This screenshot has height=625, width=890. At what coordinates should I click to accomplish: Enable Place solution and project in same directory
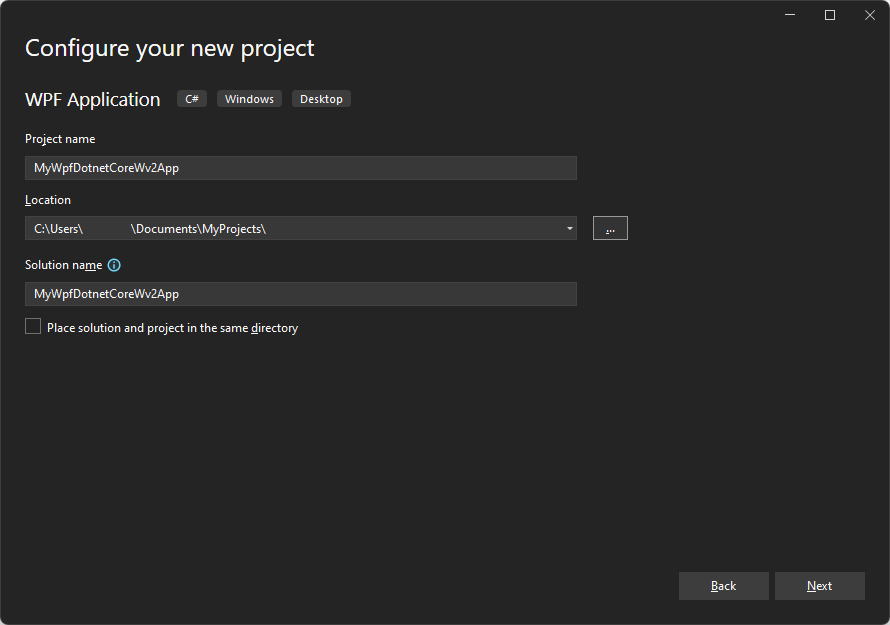pyautogui.click(x=33, y=325)
